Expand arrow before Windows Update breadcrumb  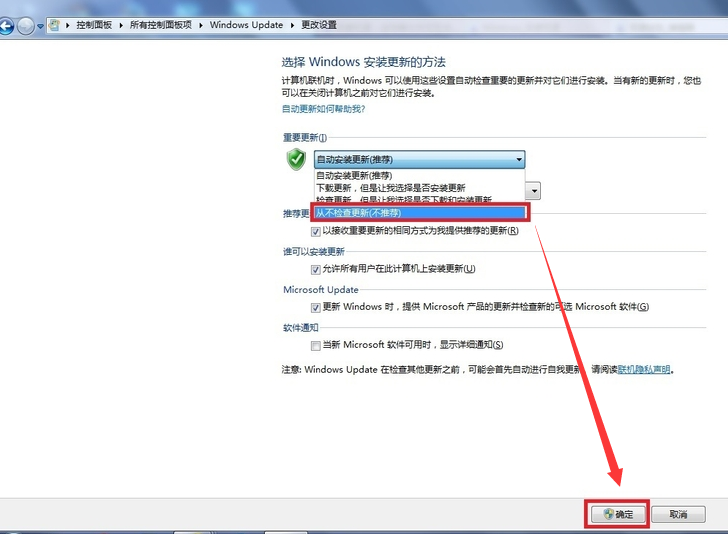click(x=201, y=26)
